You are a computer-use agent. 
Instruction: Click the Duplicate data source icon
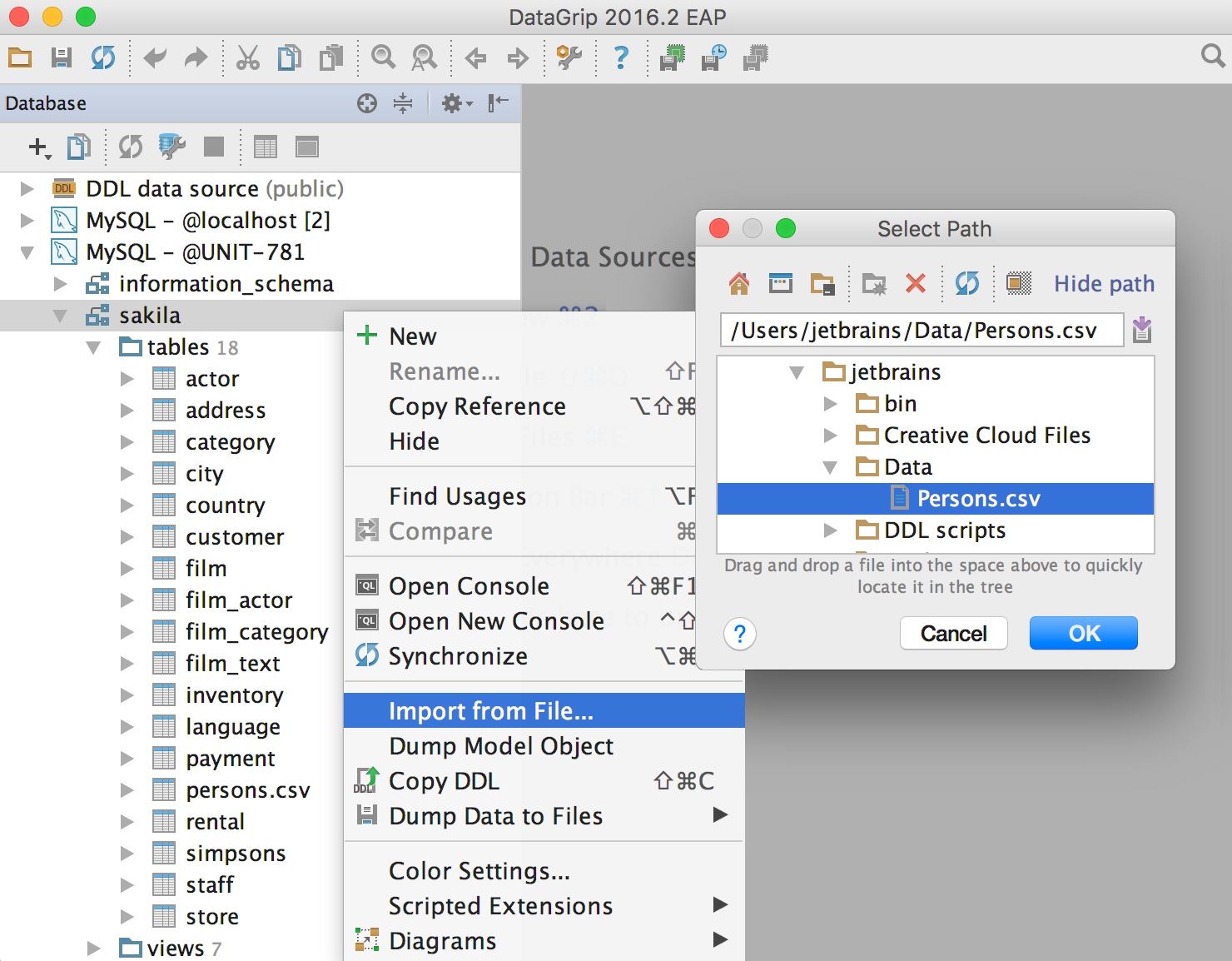point(79,147)
